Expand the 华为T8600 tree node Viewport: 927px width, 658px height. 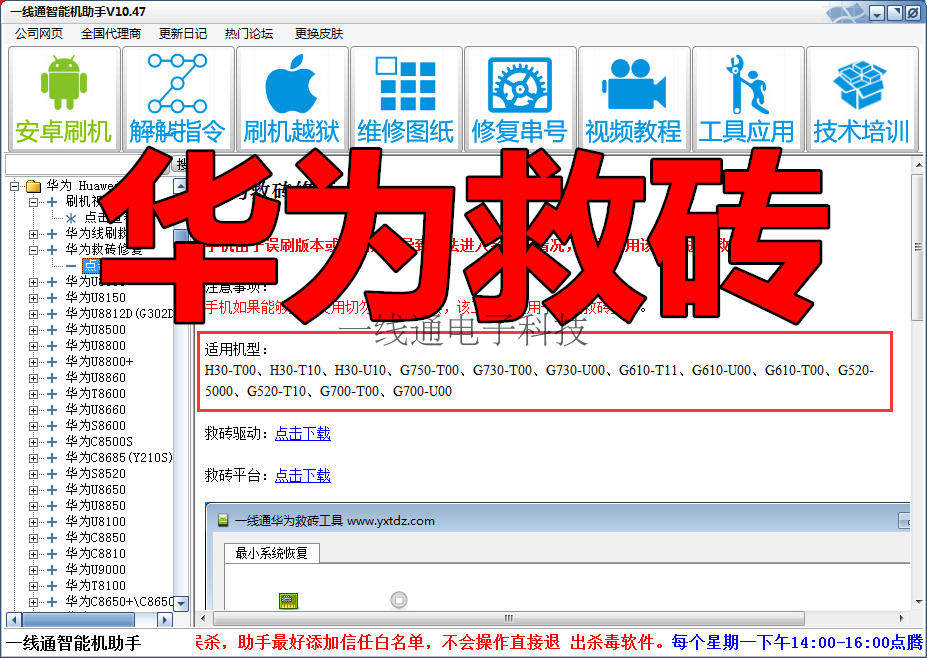pyautogui.click(x=33, y=394)
